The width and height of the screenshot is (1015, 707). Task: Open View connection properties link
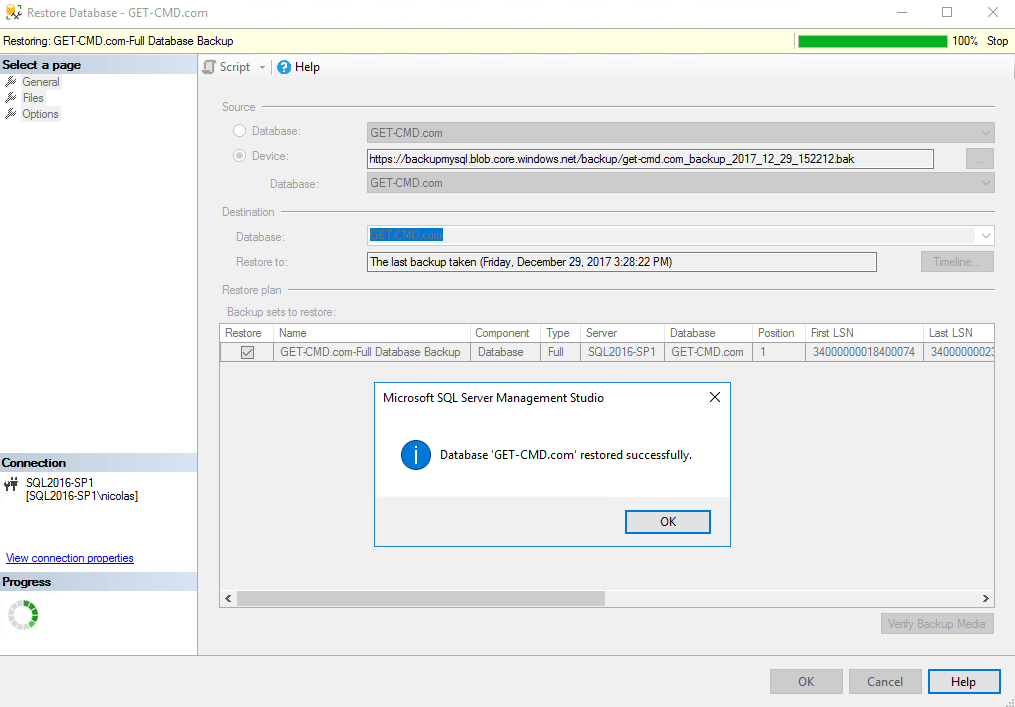pos(70,558)
